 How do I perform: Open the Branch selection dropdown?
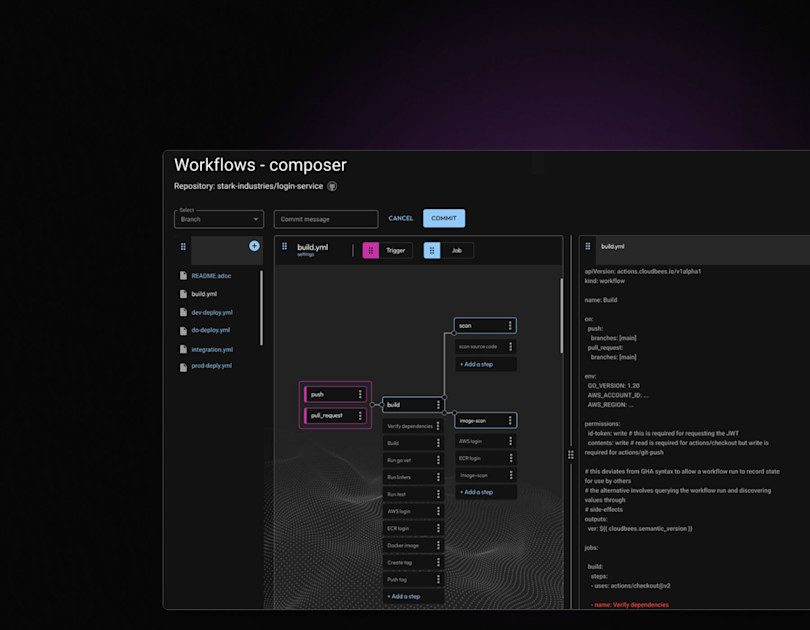point(218,220)
